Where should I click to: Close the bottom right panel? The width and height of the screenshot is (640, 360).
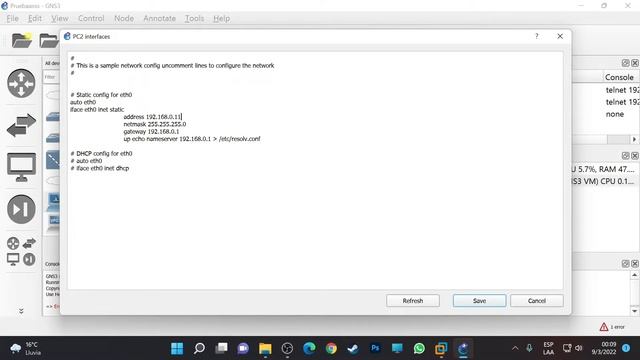(635, 264)
